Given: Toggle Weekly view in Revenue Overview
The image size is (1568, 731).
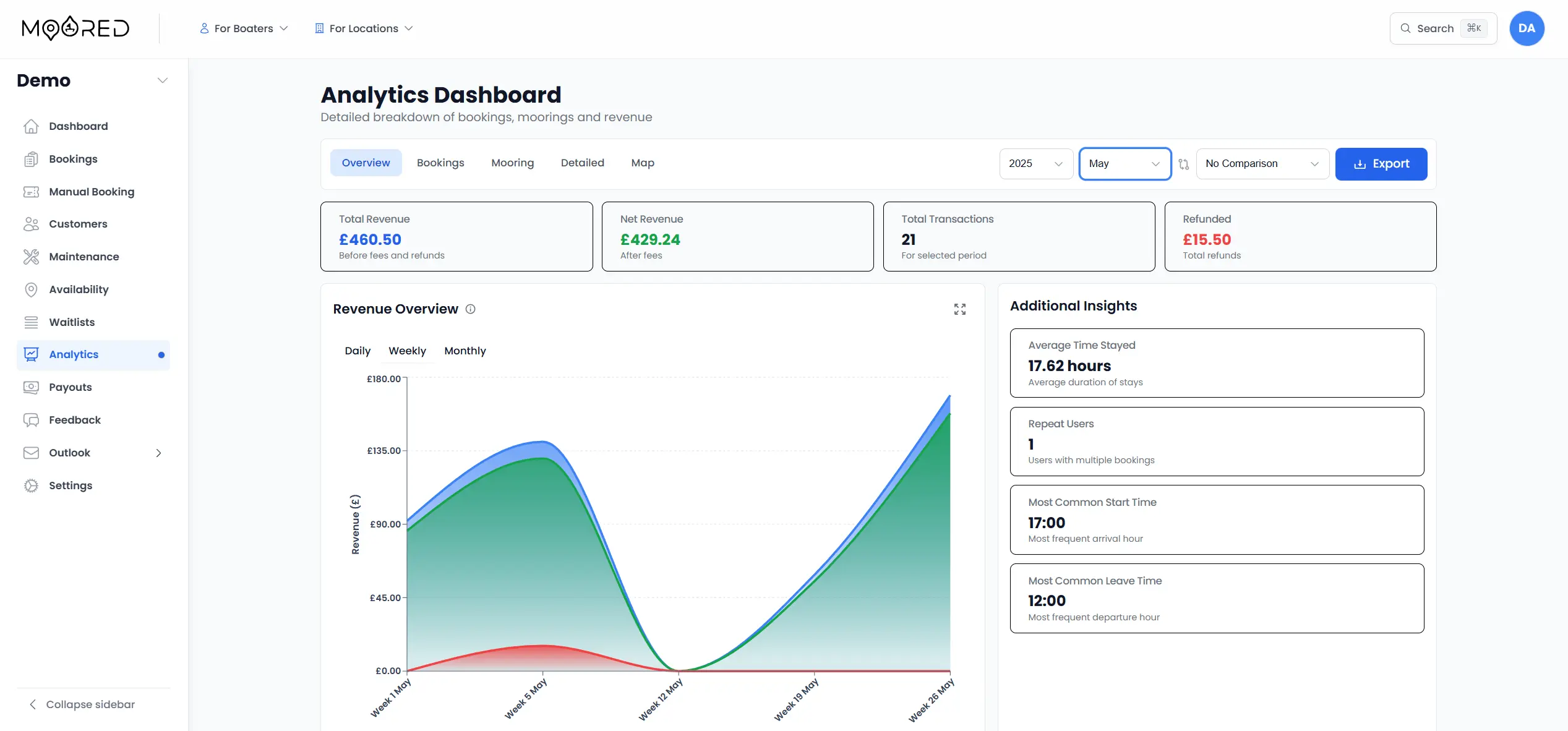Looking at the screenshot, I should 407,351.
